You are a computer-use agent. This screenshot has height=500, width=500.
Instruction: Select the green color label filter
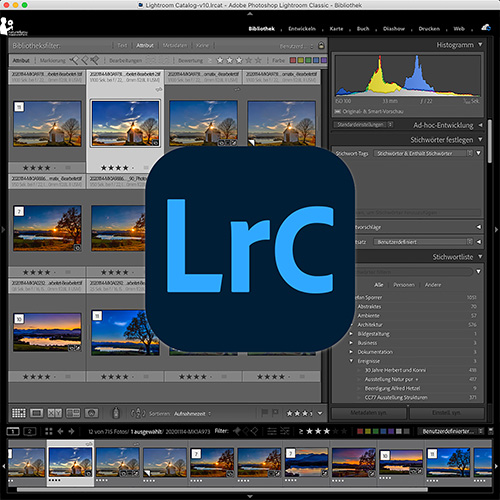coord(308,60)
